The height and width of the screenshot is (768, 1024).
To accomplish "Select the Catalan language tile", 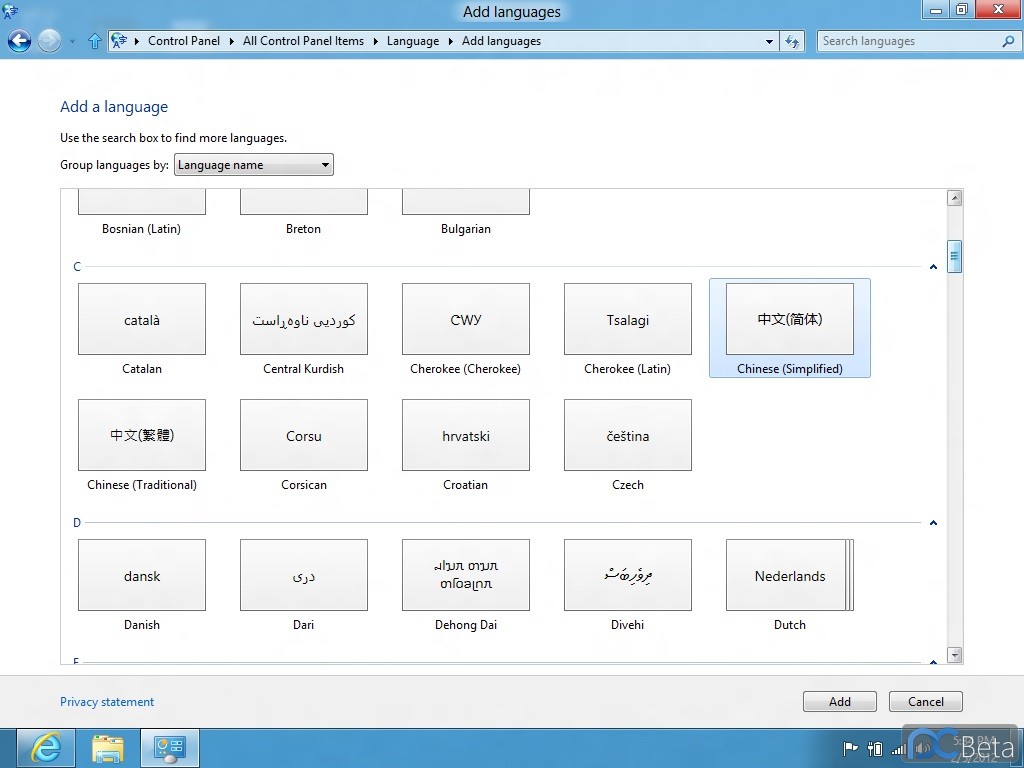I will tap(142, 319).
